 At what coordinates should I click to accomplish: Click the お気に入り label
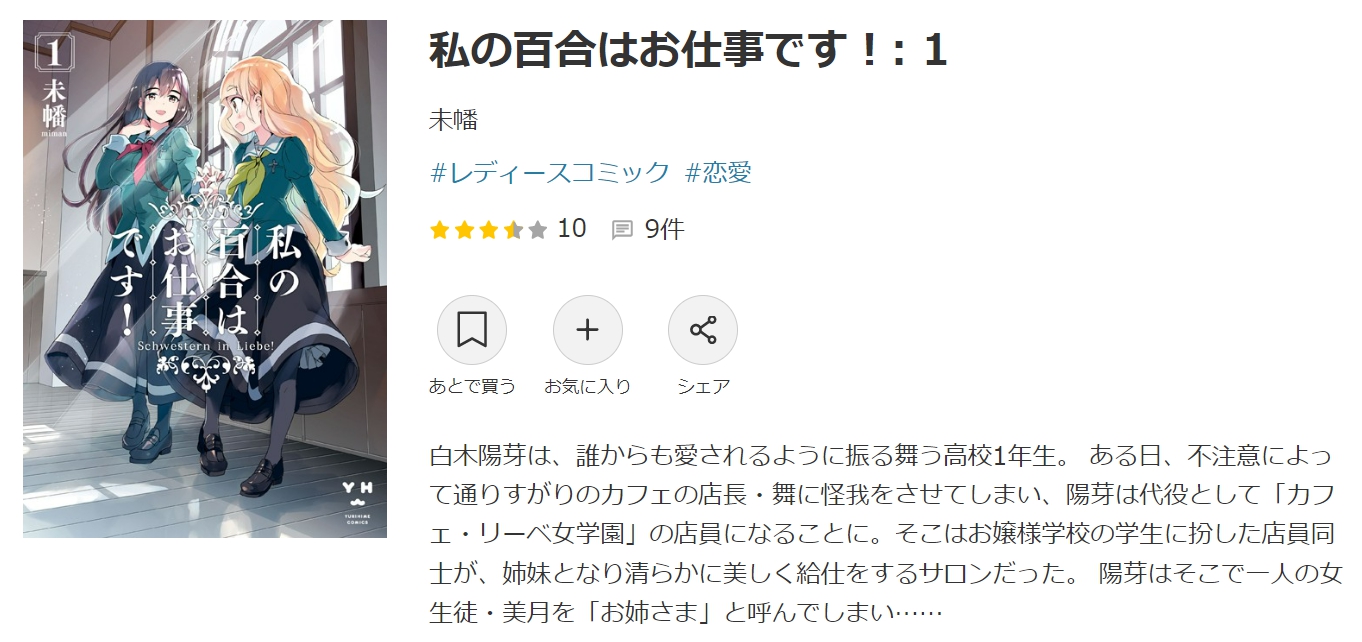[588, 386]
